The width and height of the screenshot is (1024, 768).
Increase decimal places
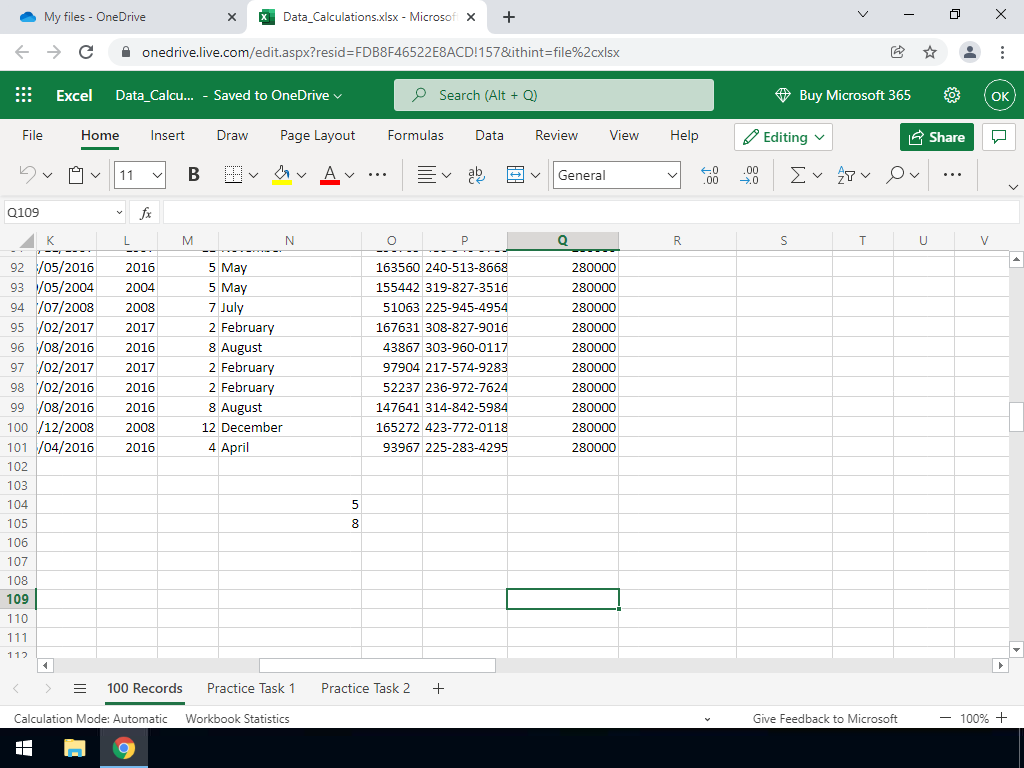tap(710, 175)
